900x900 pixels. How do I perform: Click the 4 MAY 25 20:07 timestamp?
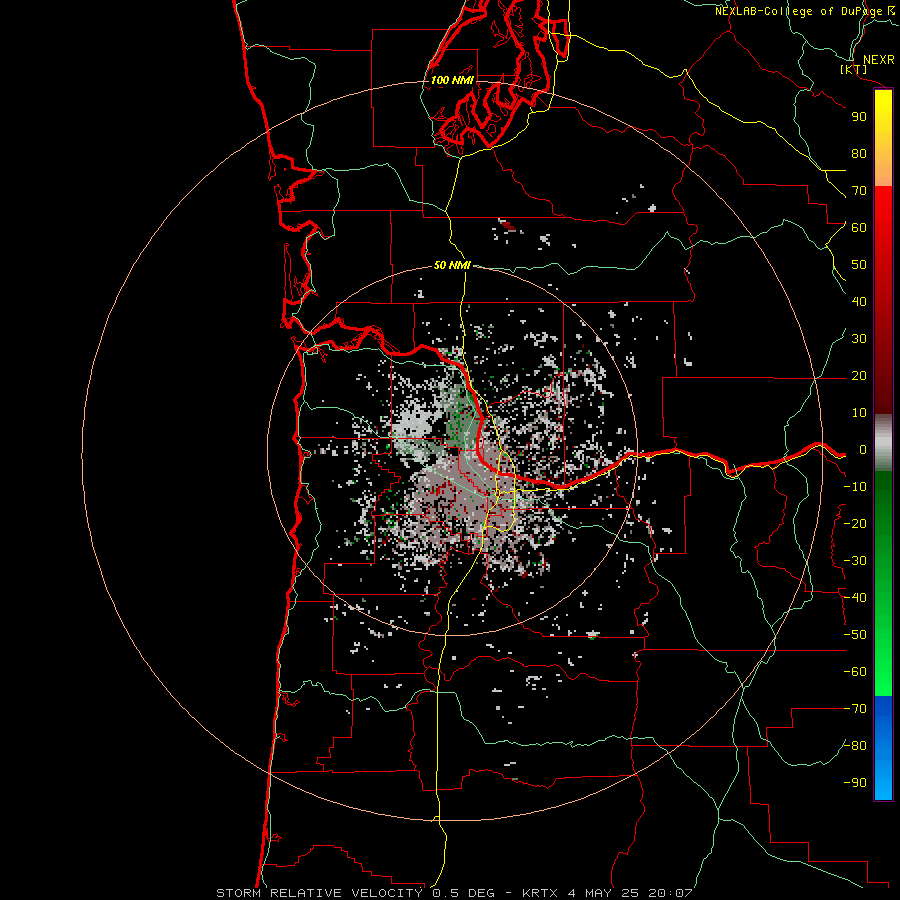630,893
